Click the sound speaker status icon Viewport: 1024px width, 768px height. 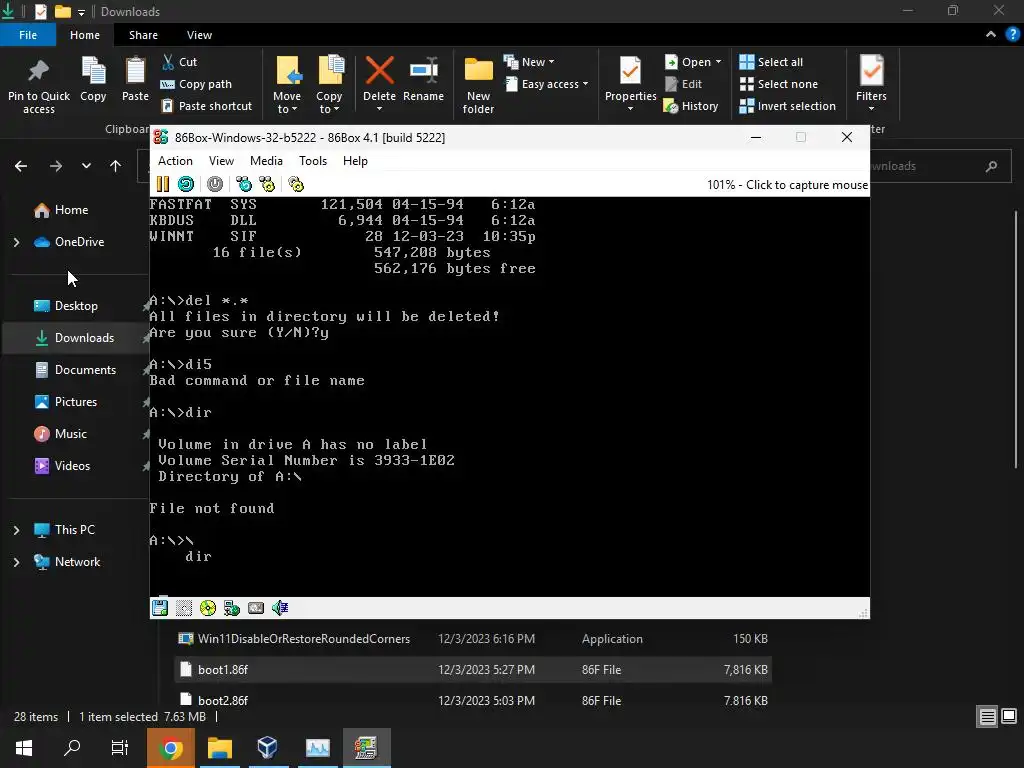(280, 608)
